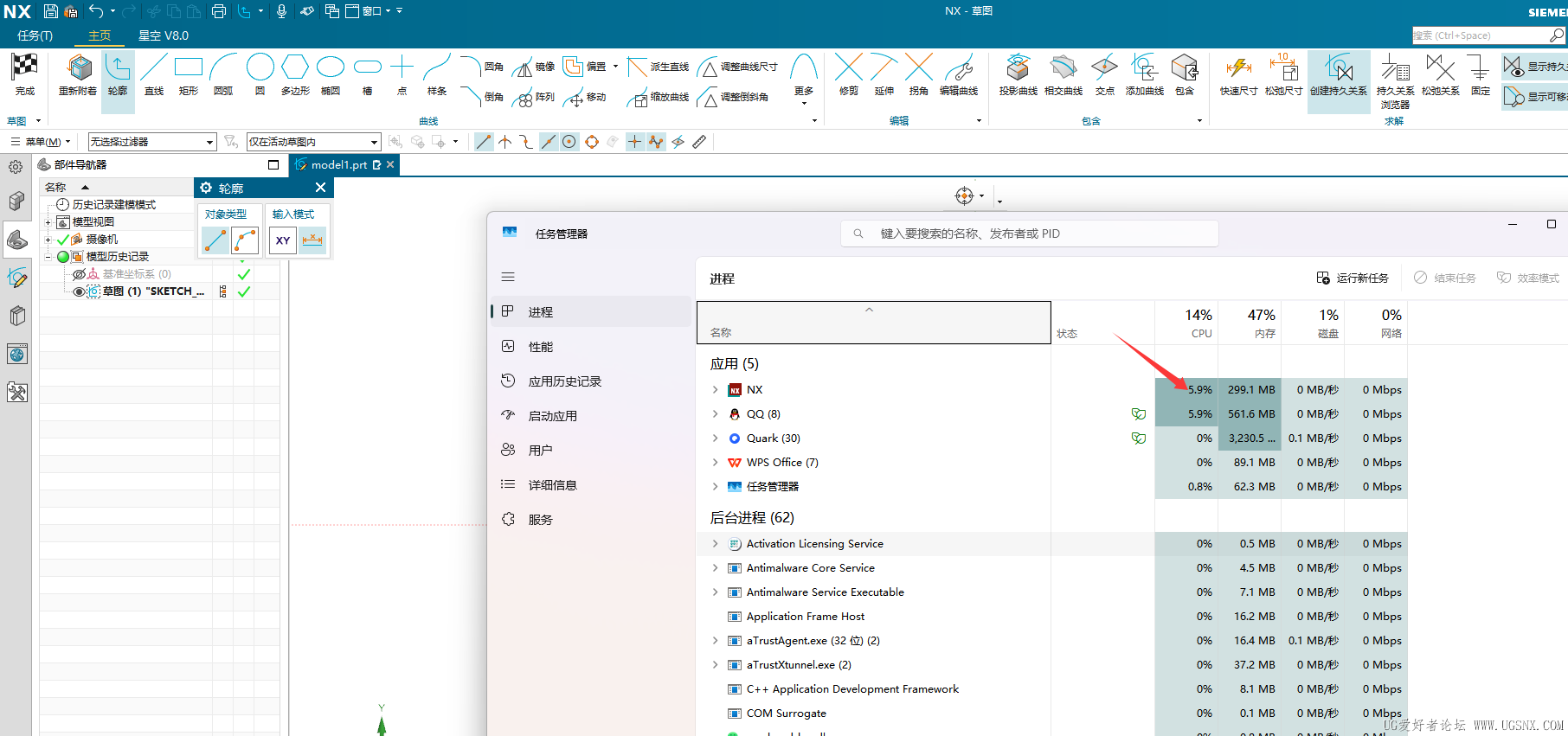Click 结束任务 in Task Manager
This screenshot has height=736, width=1568.
click(x=1444, y=278)
